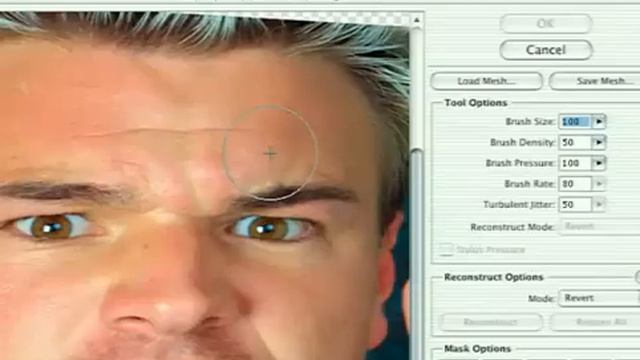Click the Reconstruct button
The image size is (640, 360).
491,322
